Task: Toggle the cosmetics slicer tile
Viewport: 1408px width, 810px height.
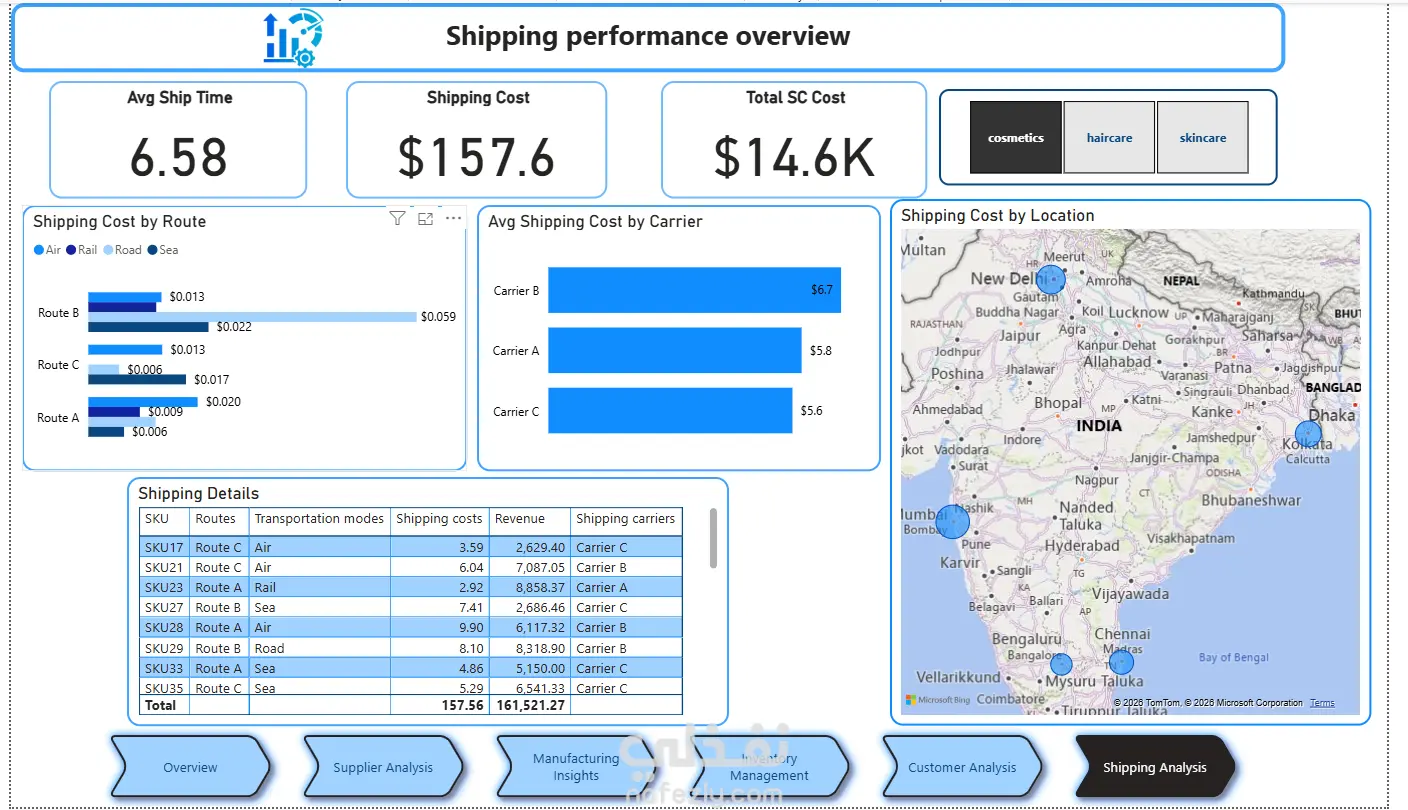Action: [x=1016, y=138]
